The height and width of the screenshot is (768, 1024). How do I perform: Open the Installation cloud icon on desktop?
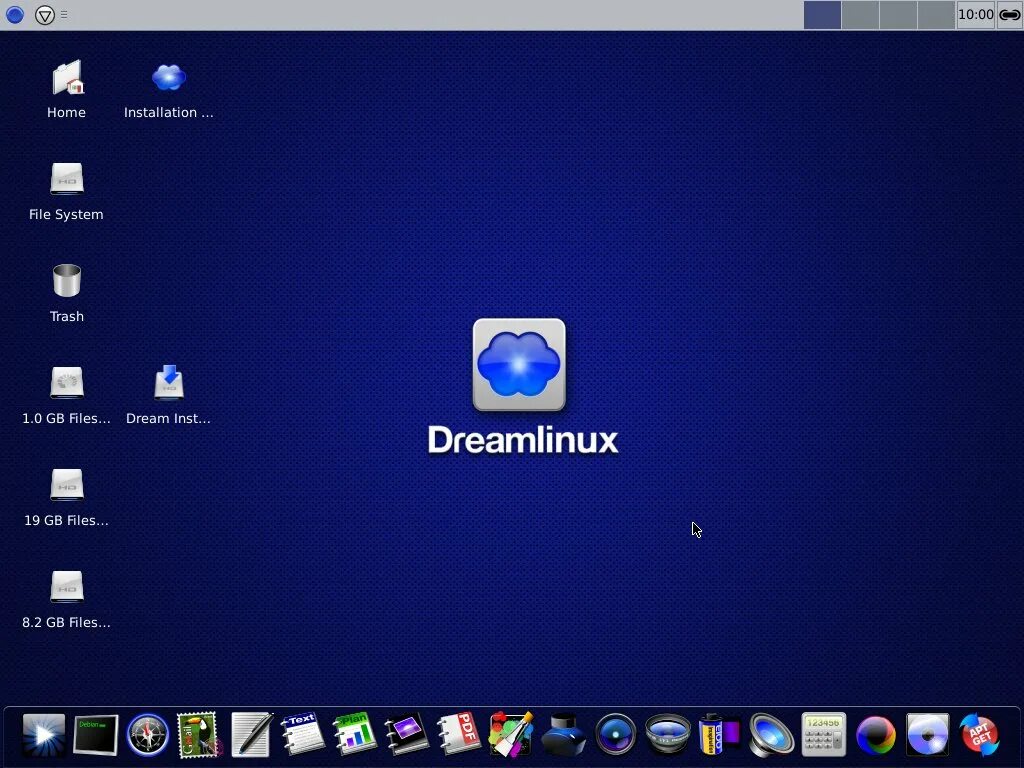coord(168,77)
